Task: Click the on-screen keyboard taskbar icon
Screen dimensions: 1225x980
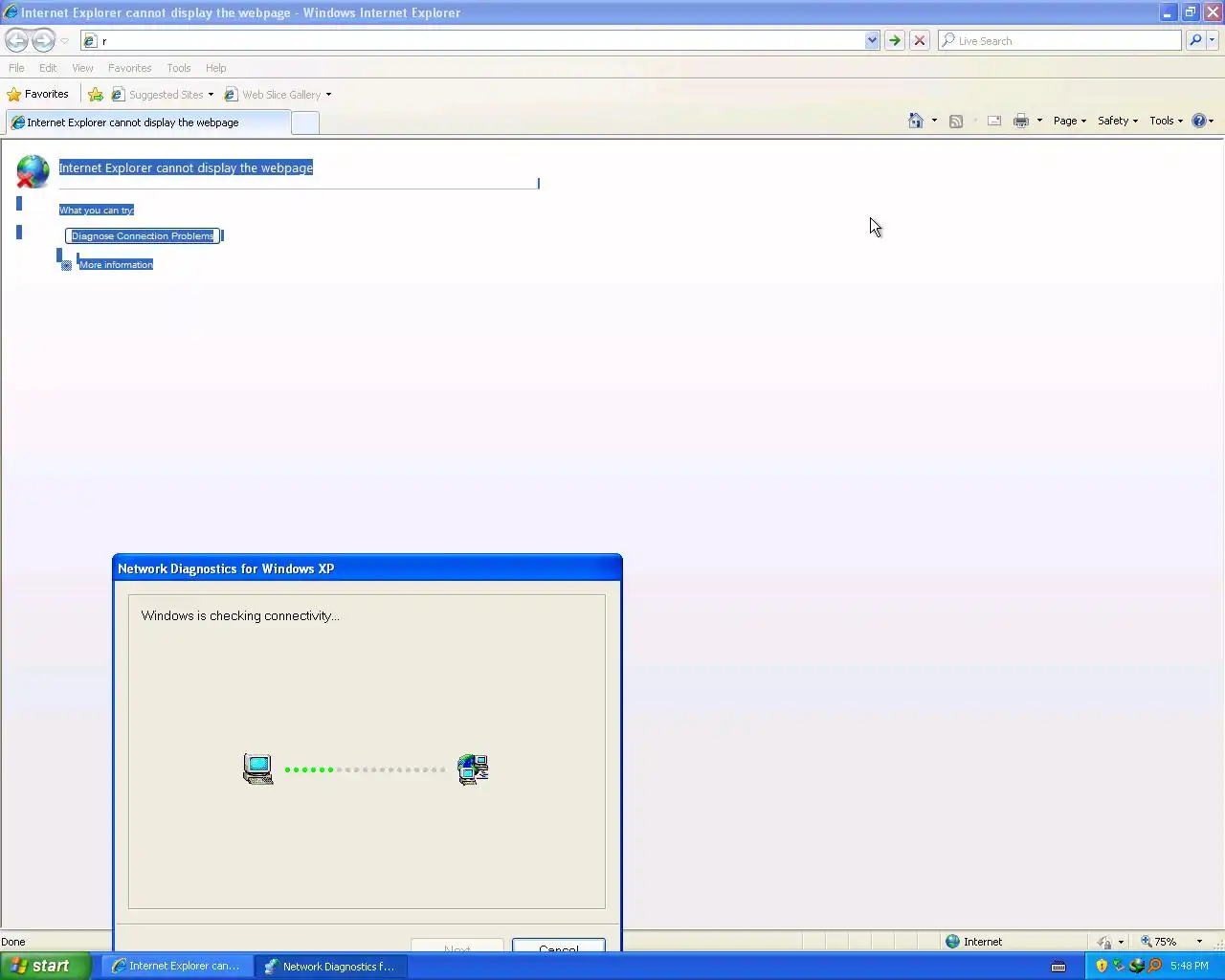Action: [1058, 966]
